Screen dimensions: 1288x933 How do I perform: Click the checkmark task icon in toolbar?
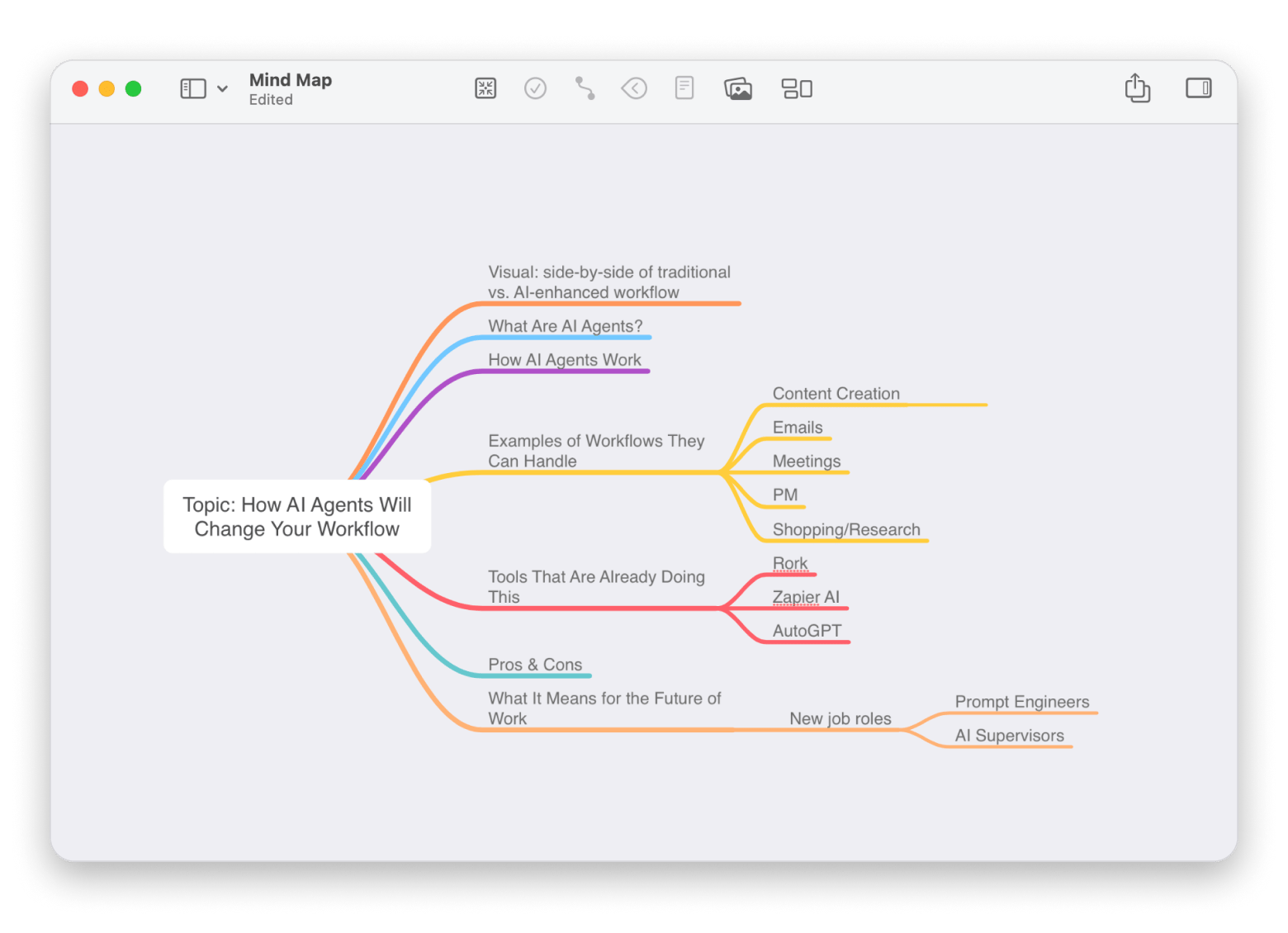535,88
